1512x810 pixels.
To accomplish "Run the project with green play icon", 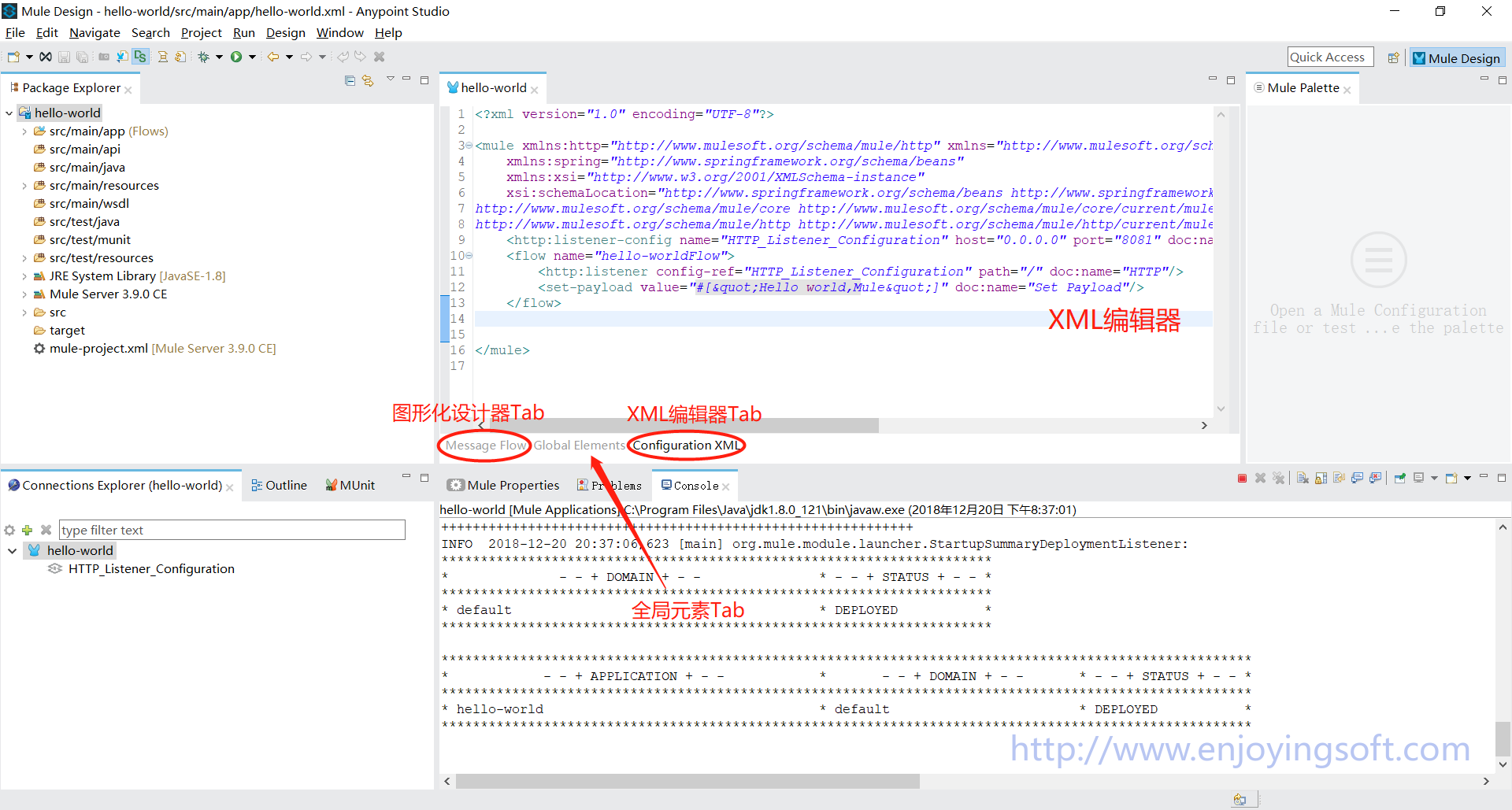I will point(236,57).
